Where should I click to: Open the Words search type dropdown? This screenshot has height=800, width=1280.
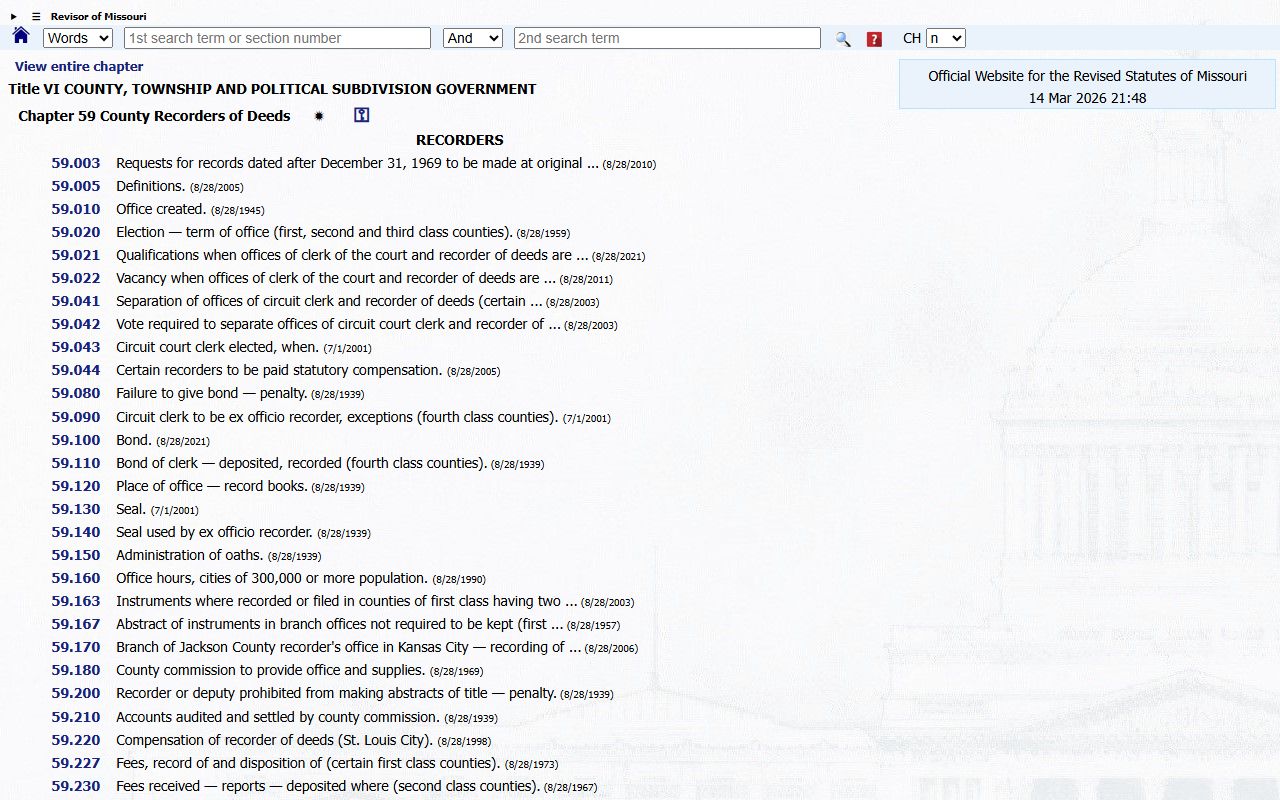click(x=78, y=38)
